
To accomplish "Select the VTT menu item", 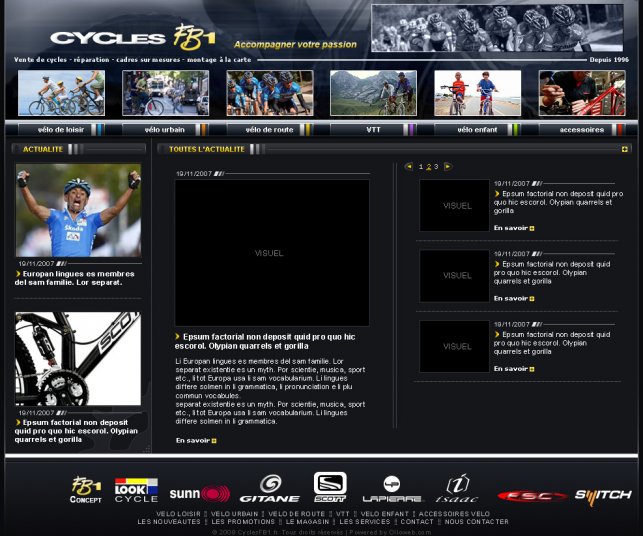I will click(373, 129).
